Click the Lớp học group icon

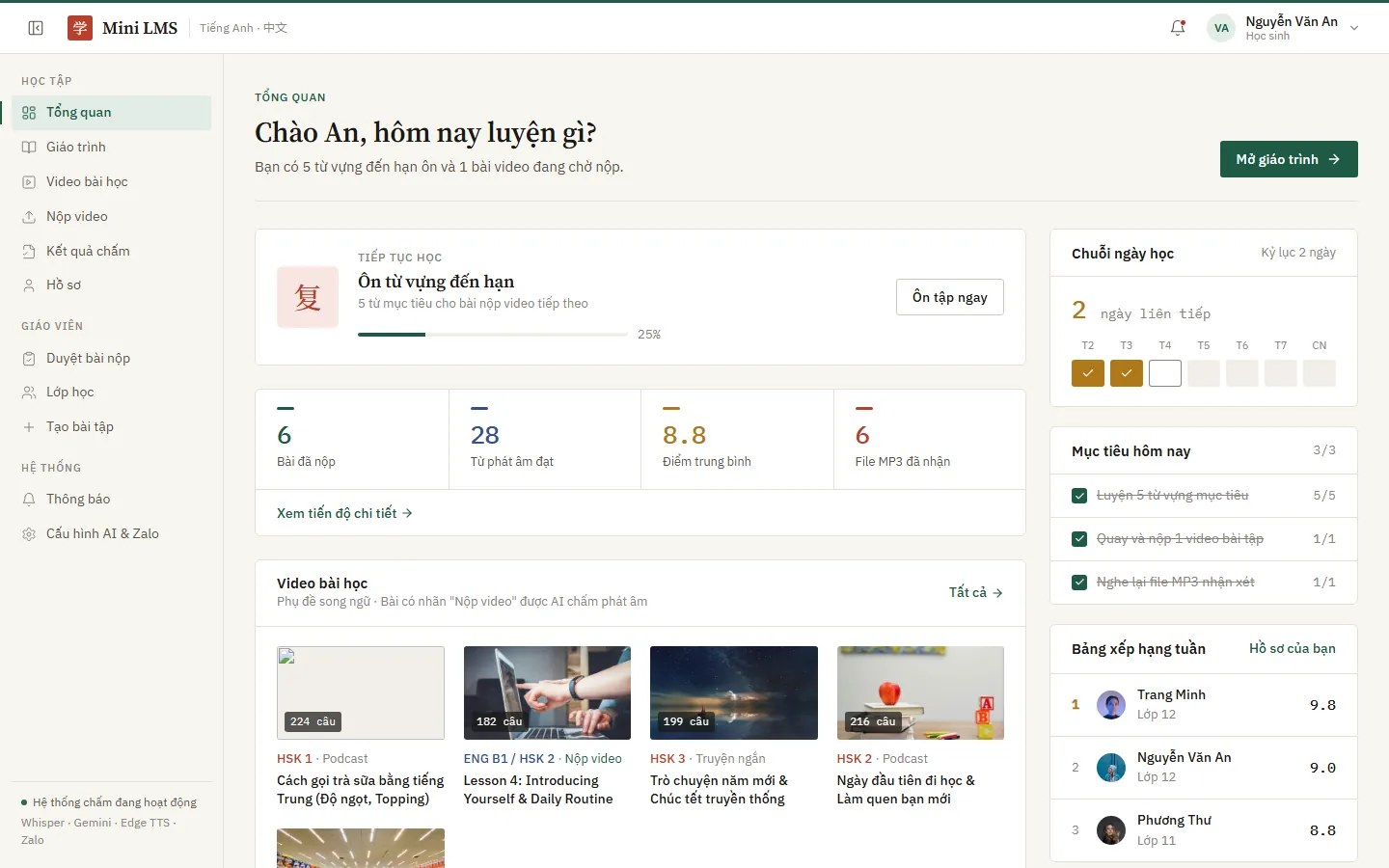[29, 393]
